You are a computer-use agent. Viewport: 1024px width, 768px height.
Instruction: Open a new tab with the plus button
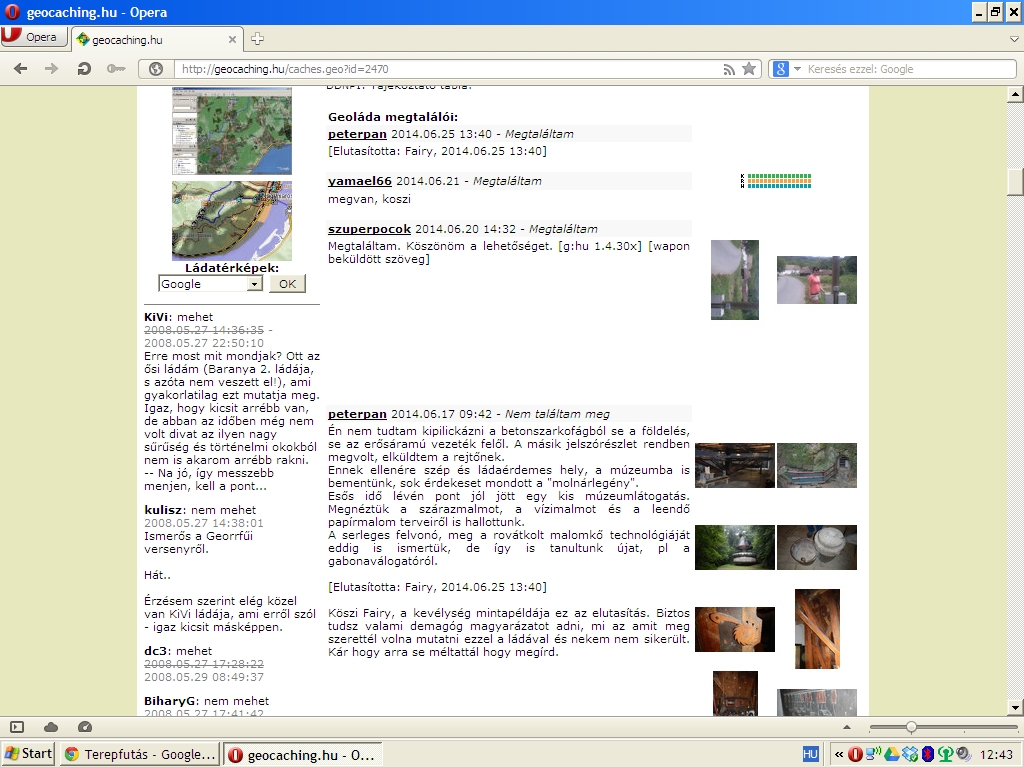[257, 39]
